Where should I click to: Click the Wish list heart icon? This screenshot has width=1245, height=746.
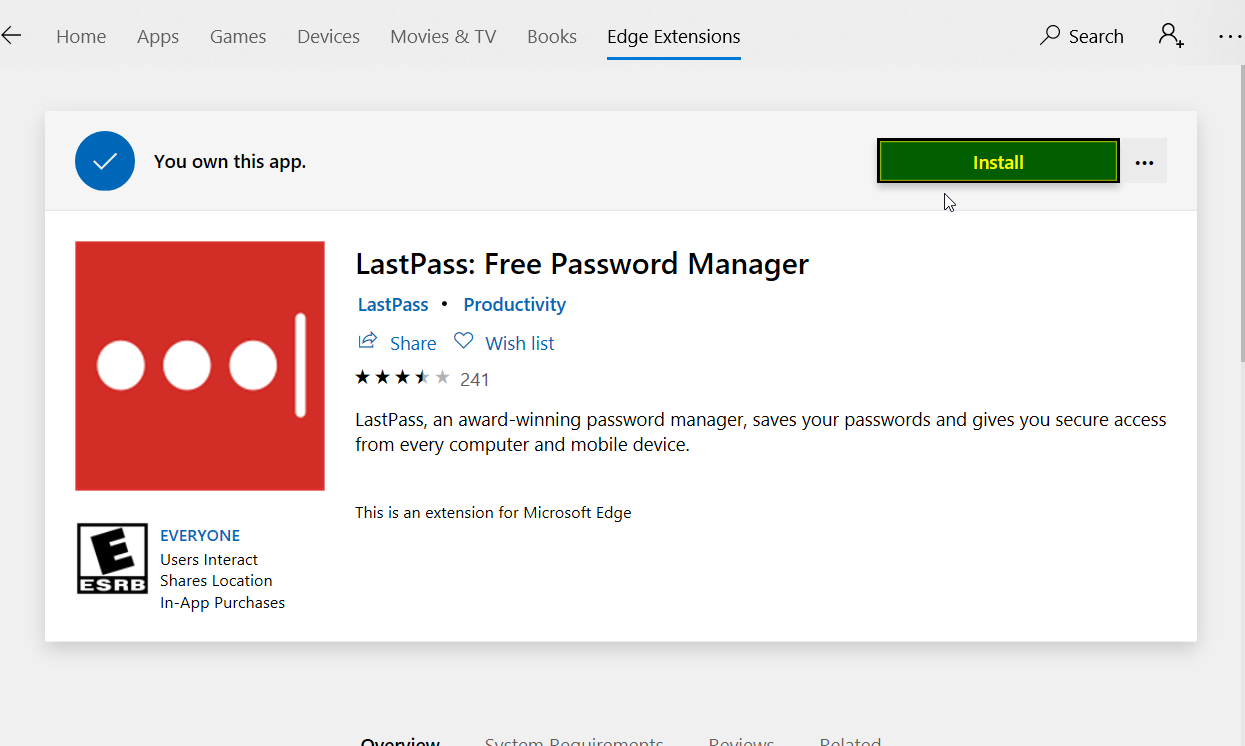[x=463, y=341]
